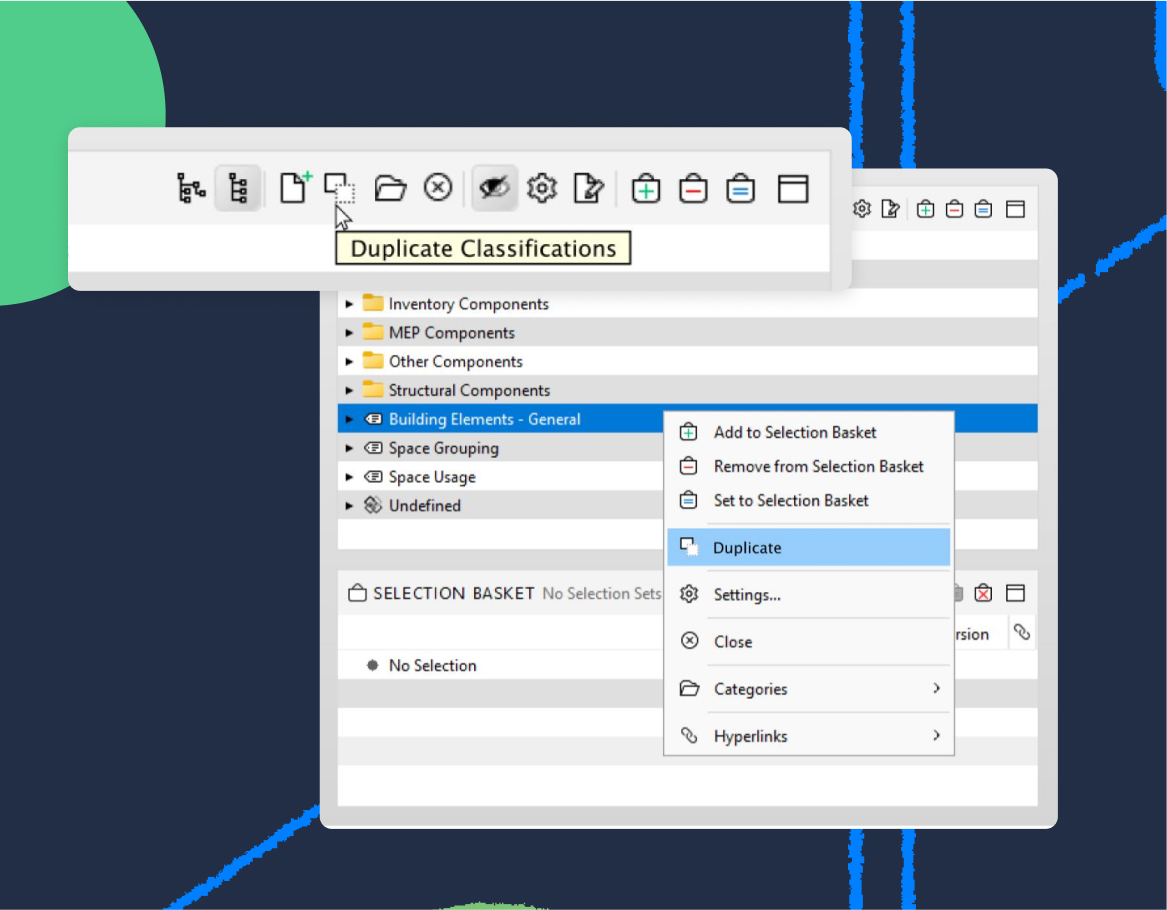Image resolution: width=1167 pixels, height=910 pixels.
Task: Select Duplicate in the context menu
Action: click(808, 548)
